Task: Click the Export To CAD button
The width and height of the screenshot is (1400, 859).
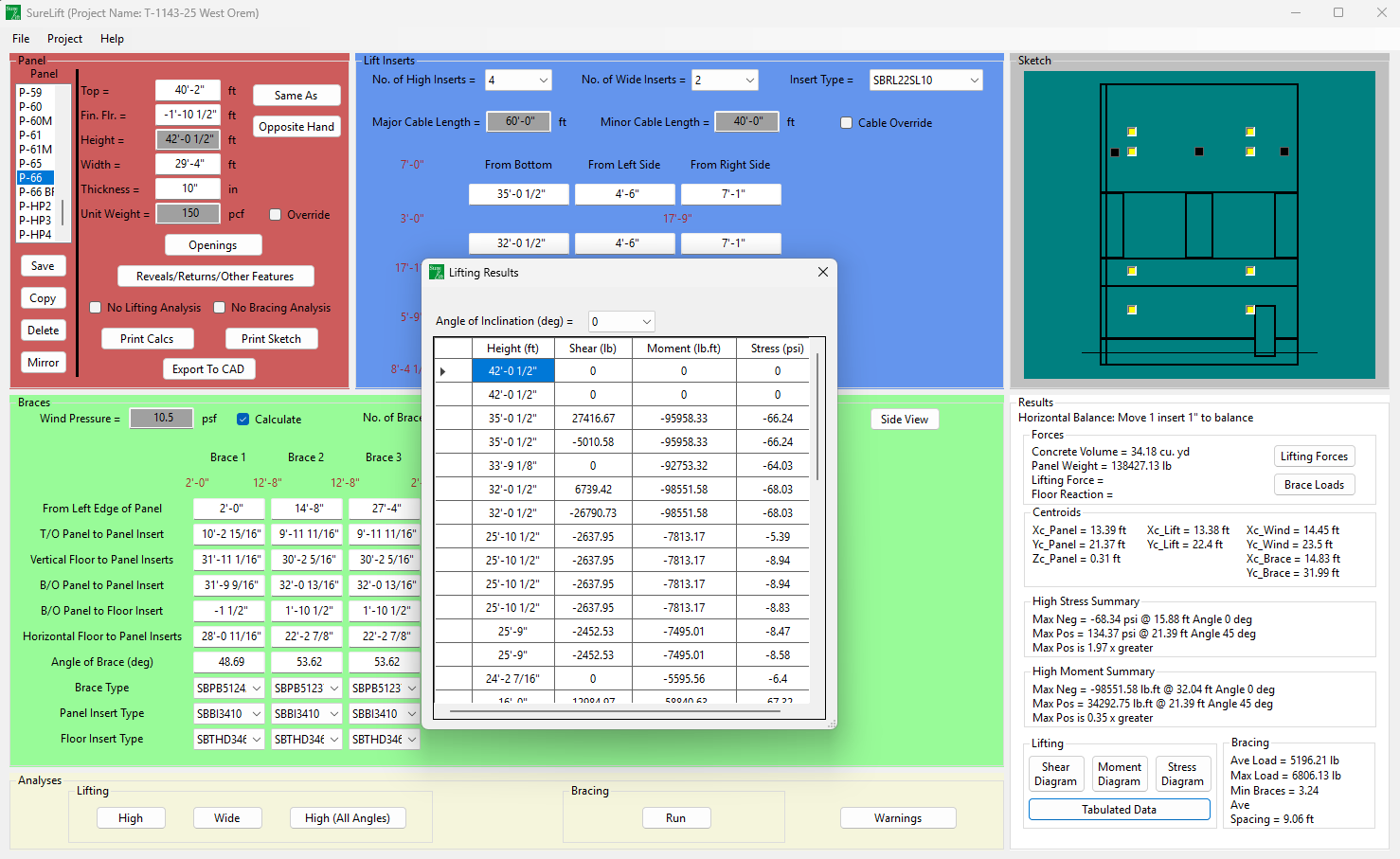Action: (208, 369)
